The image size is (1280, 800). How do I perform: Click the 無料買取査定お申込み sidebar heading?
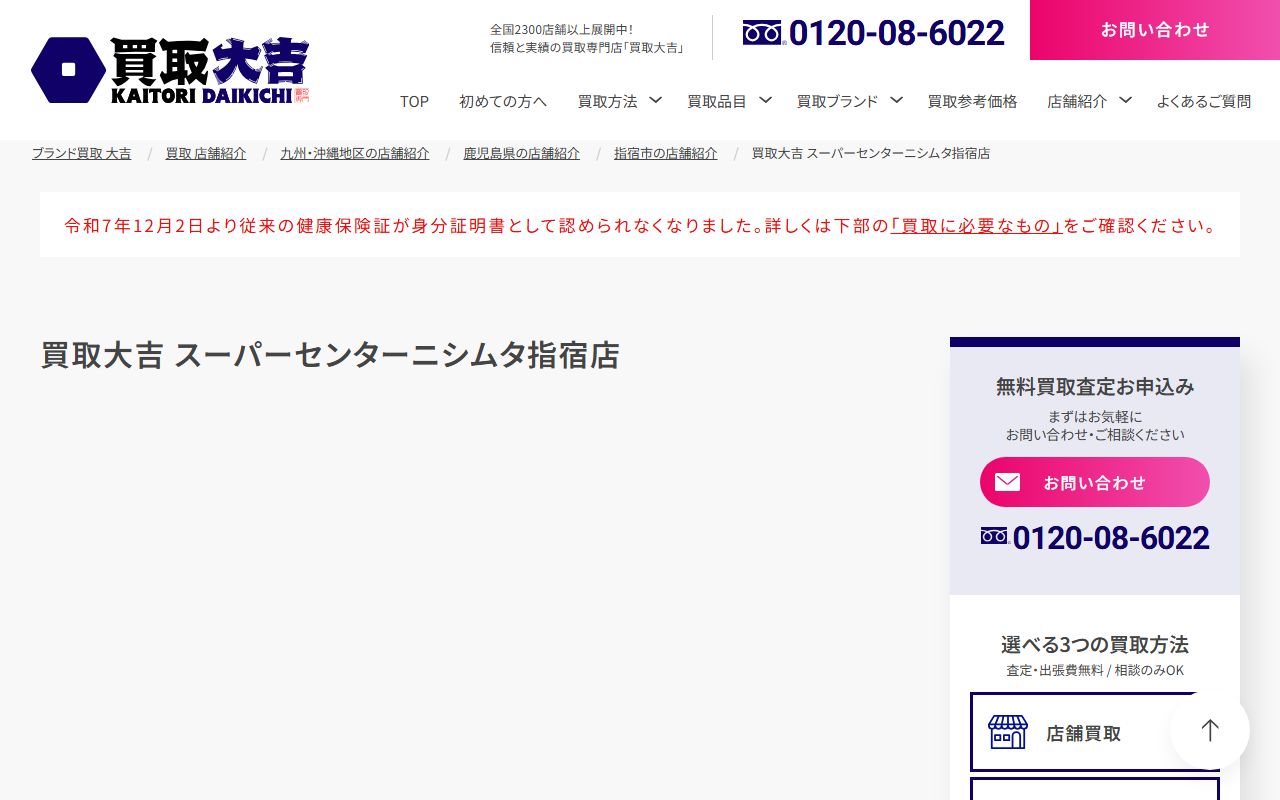[1095, 386]
